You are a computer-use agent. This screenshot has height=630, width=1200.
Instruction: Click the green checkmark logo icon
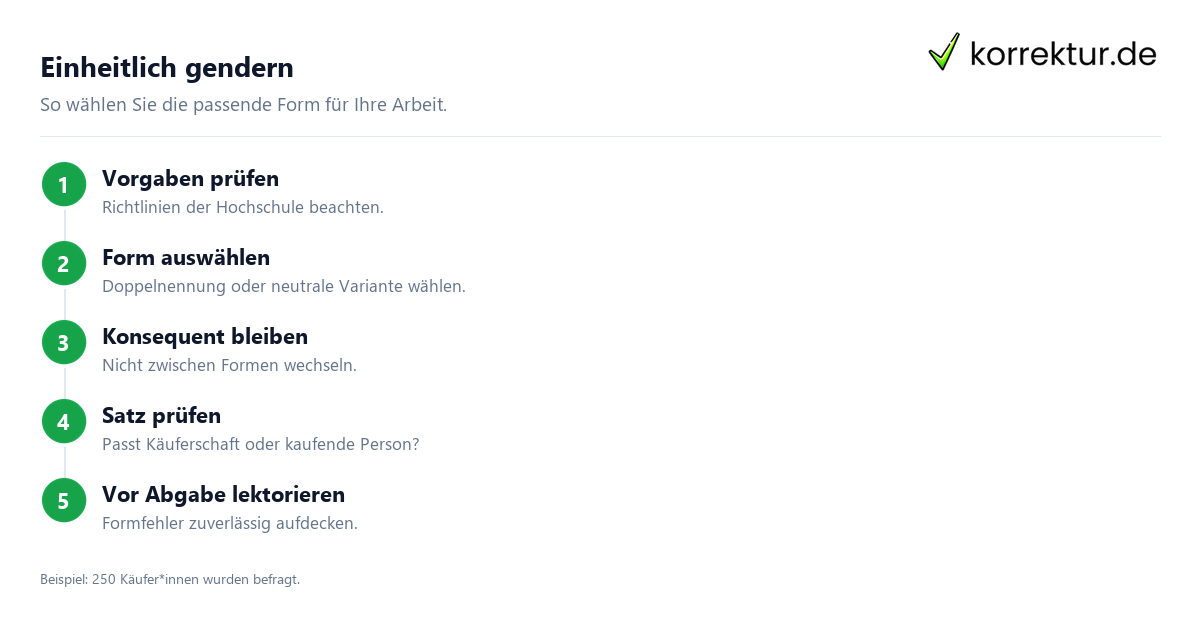click(944, 52)
